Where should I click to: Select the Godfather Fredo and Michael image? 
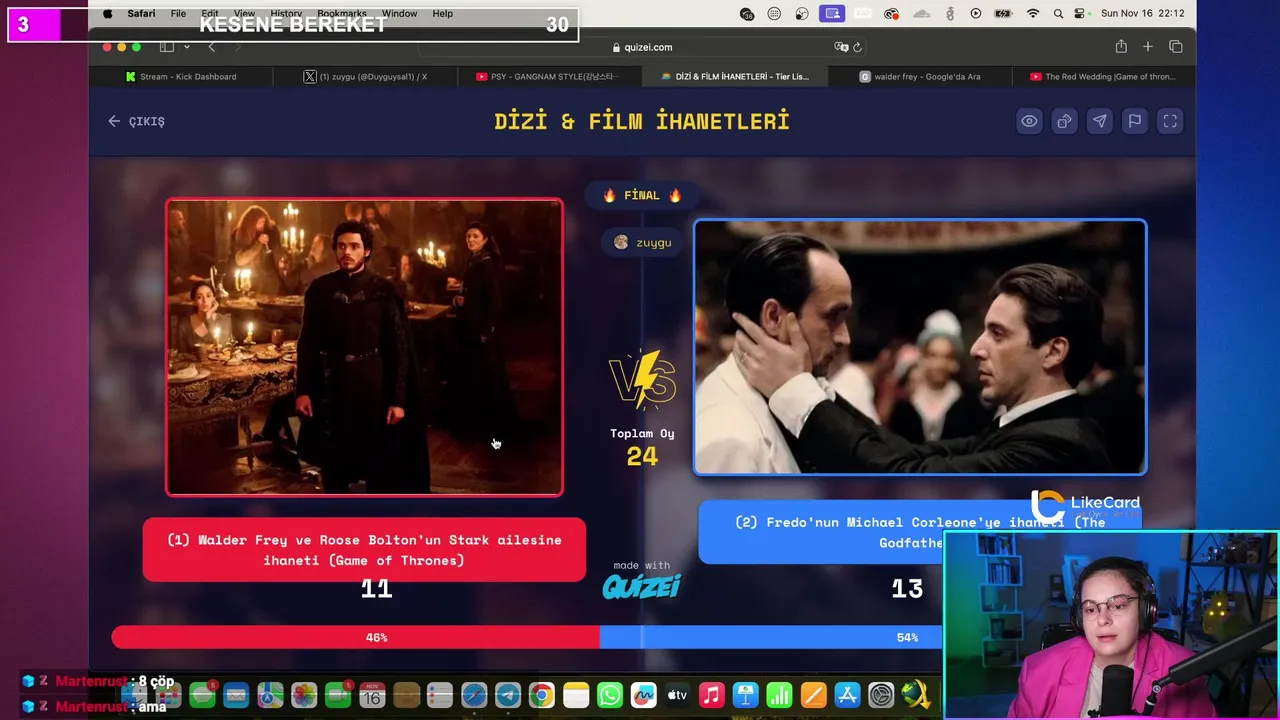coord(920,347)
